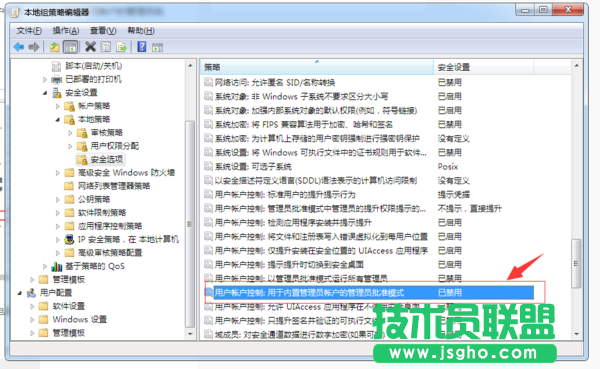The image size is (600, 369).
Task: Select 高级审核策略配置 in the tree
Action: 110,253
